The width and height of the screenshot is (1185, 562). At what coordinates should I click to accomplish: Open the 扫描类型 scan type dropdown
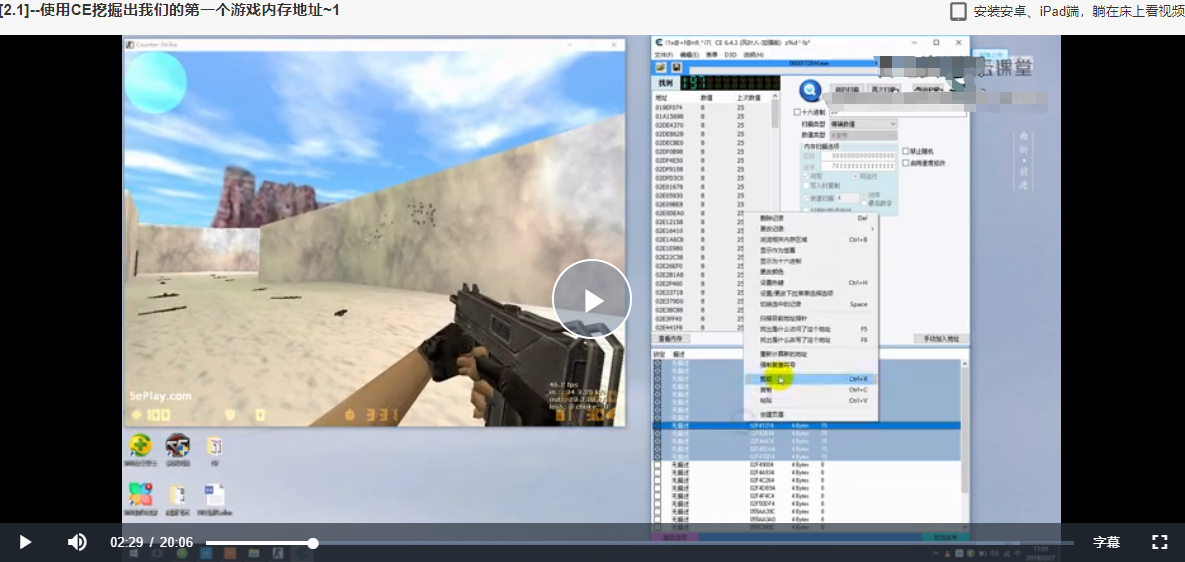click(x=863, y=123)
